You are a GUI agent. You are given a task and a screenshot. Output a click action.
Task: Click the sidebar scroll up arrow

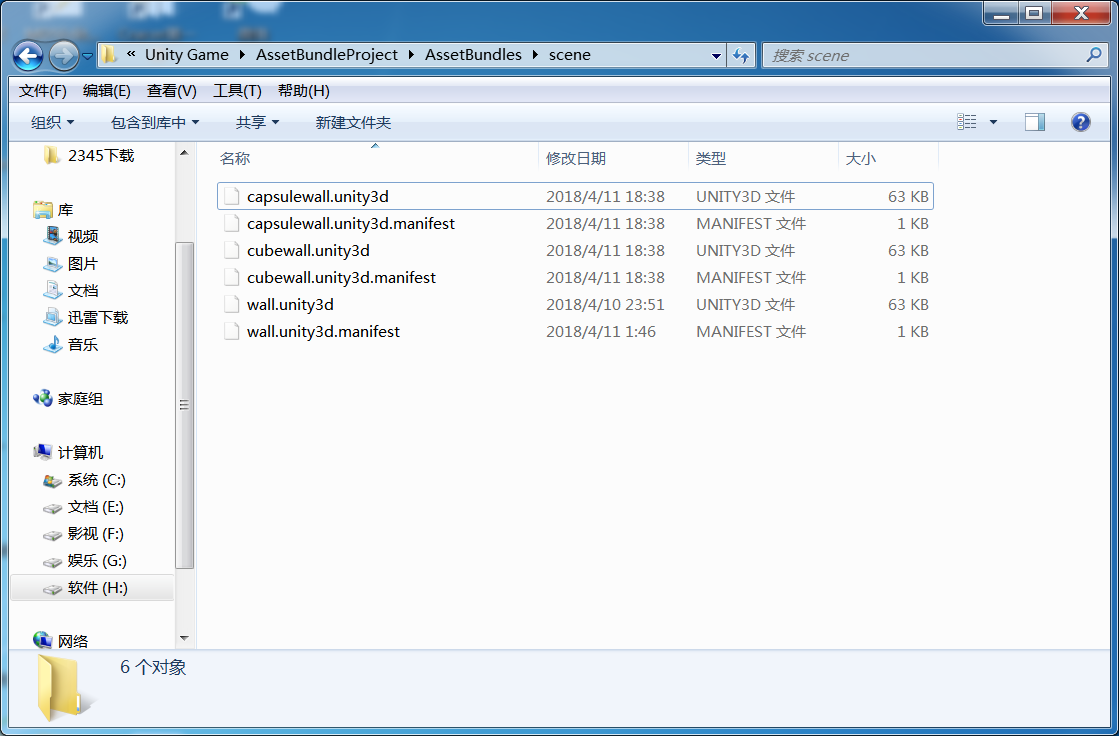(184, 152)
